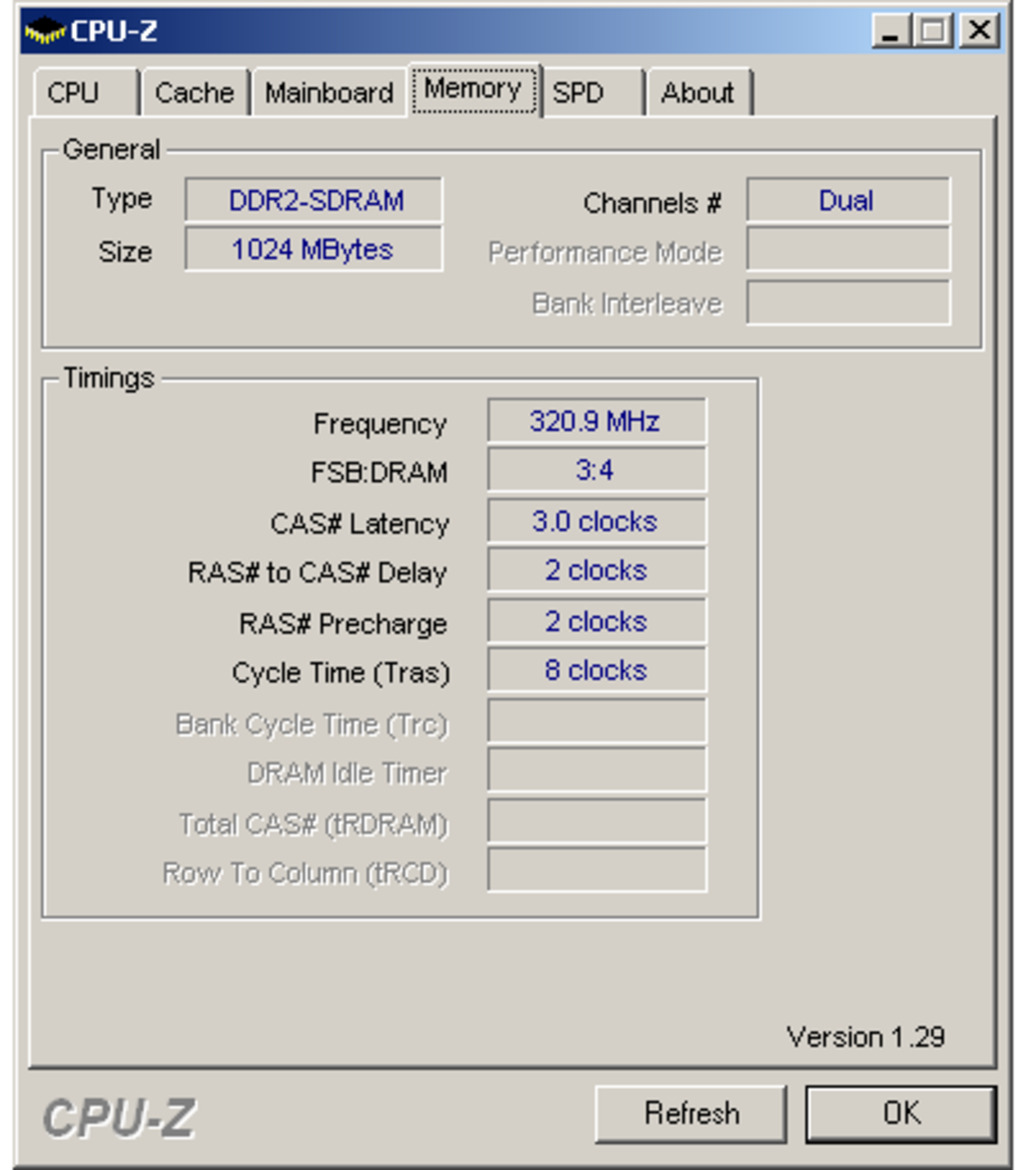Click the Refresh button
This screenshot has height=1170, width=1026.
[x=691, y=1113]
